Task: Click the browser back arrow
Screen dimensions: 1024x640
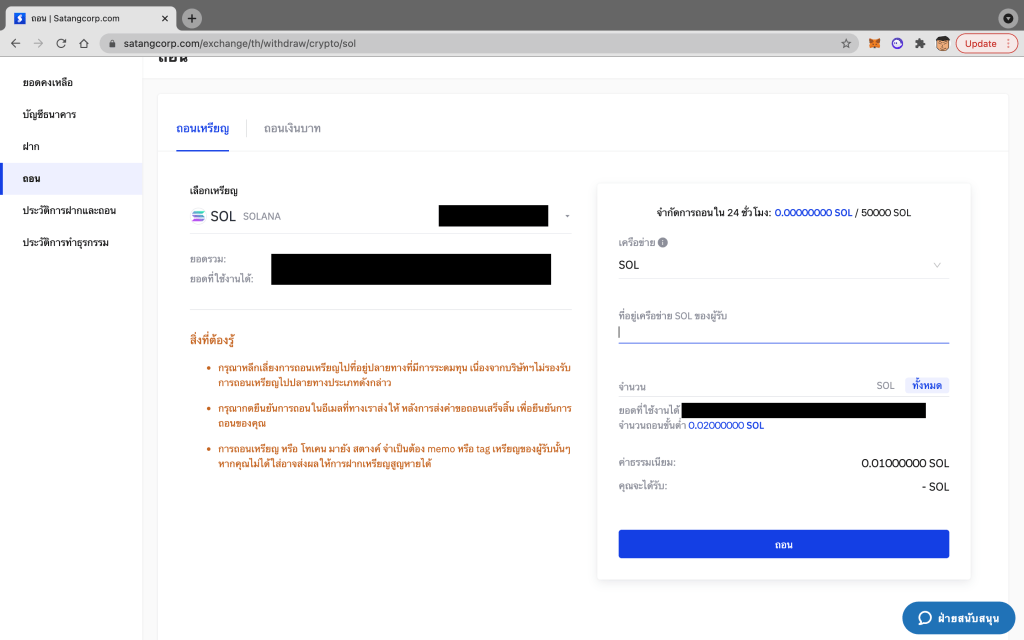Action: (x=15, y=44)
